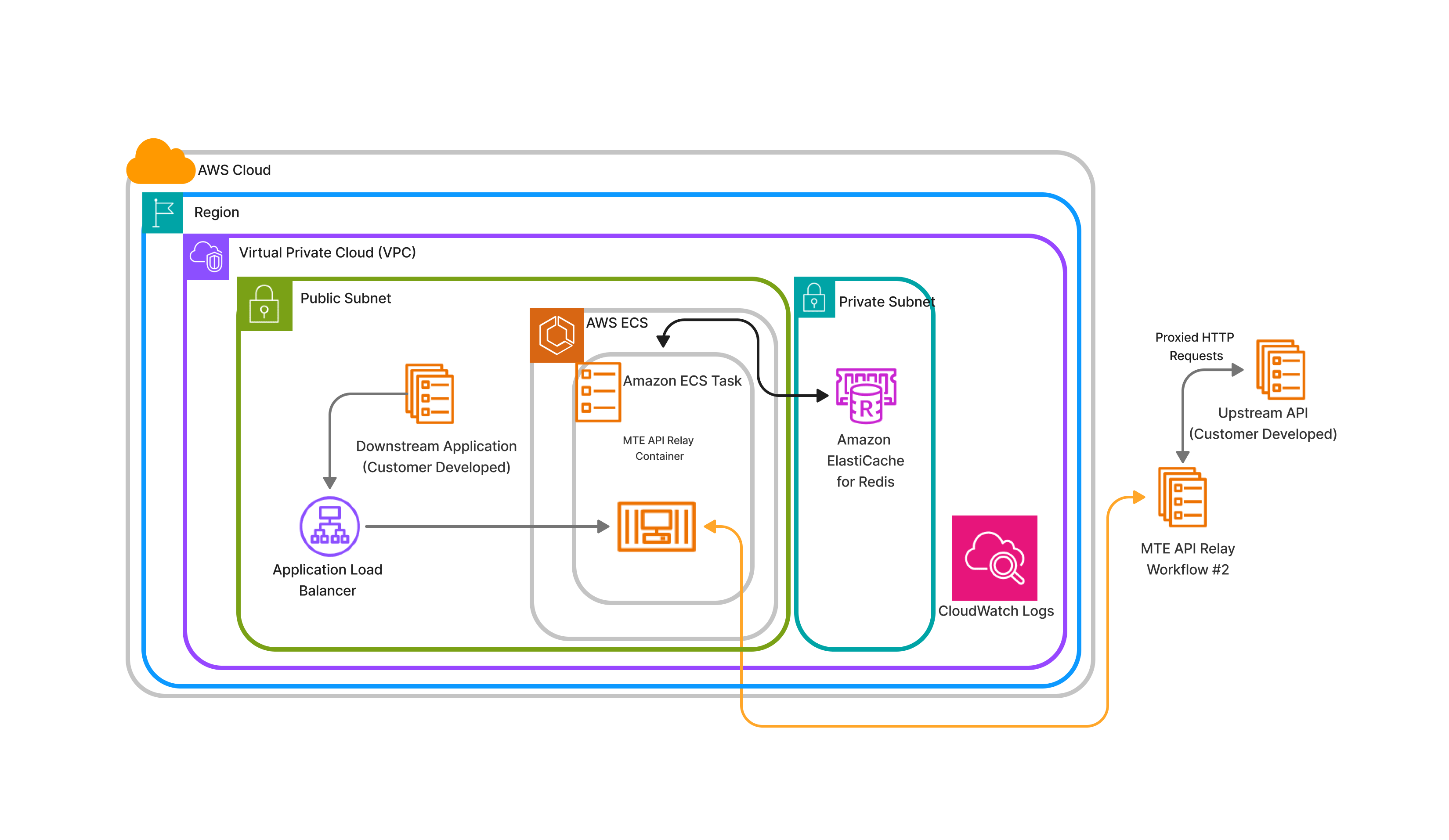Viewport: 1449px width, 840px height.
Task: Select the 'Private Subnet' label
Action: tap(887, 302)
